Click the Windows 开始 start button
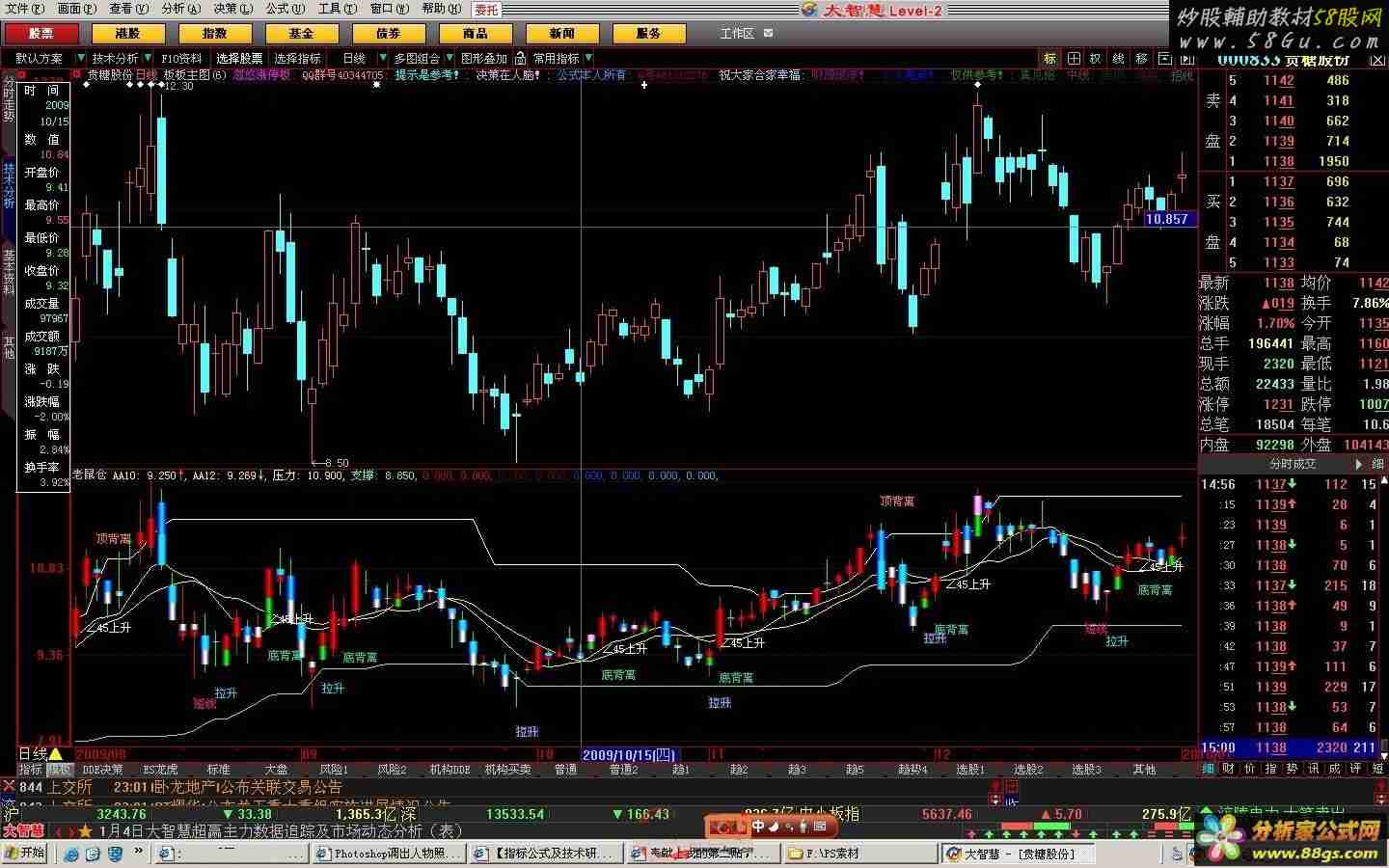The image size is (1389, 868). tap(26, 854)
